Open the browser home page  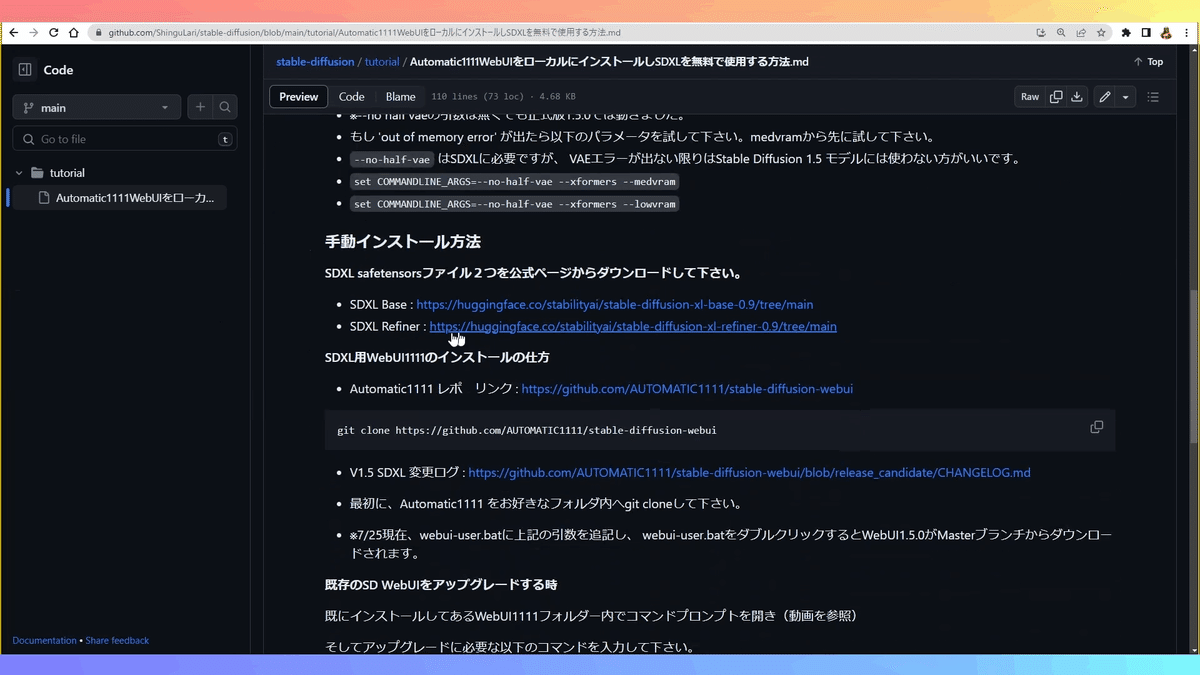tap(74, 32)
